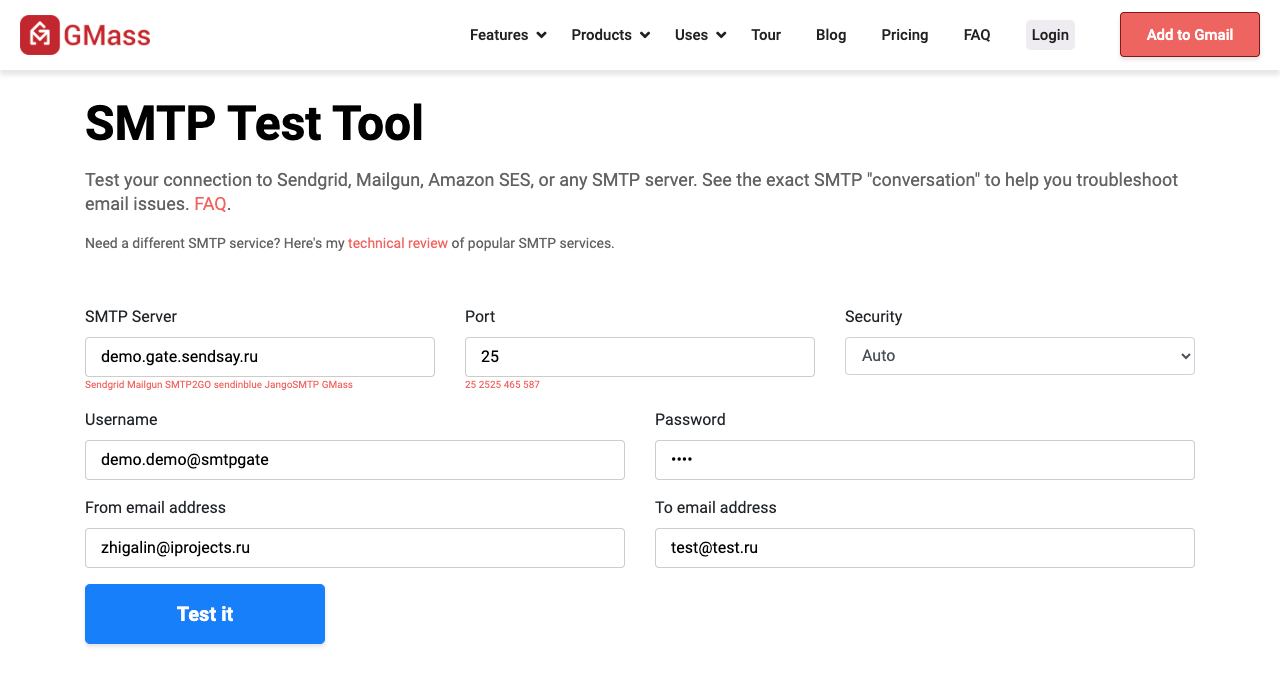1280x690 pixels.
Task: Open the Pricing page
Action: pyautogui.click(x=904, y=34)
